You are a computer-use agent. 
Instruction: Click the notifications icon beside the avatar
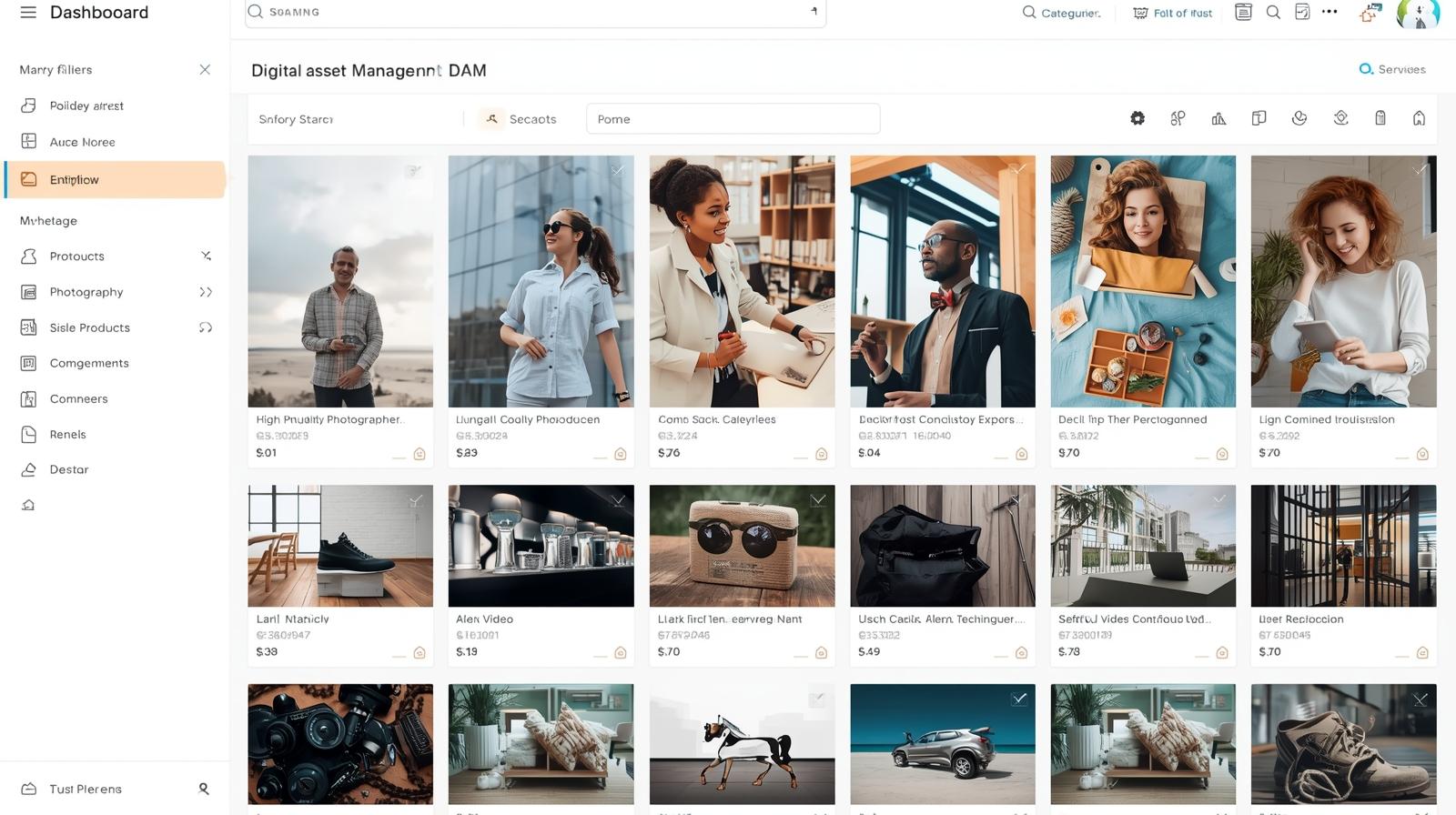point(1369,13)
